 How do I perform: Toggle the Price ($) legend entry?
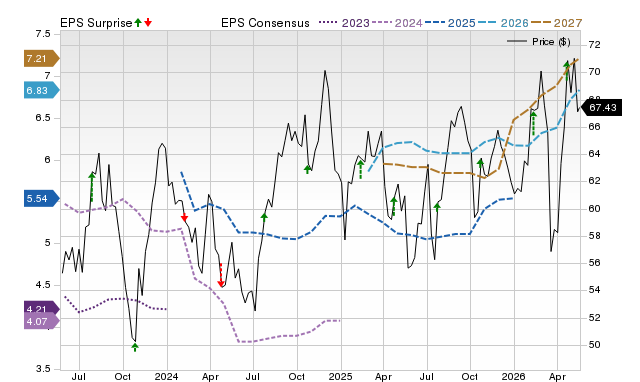539,42
